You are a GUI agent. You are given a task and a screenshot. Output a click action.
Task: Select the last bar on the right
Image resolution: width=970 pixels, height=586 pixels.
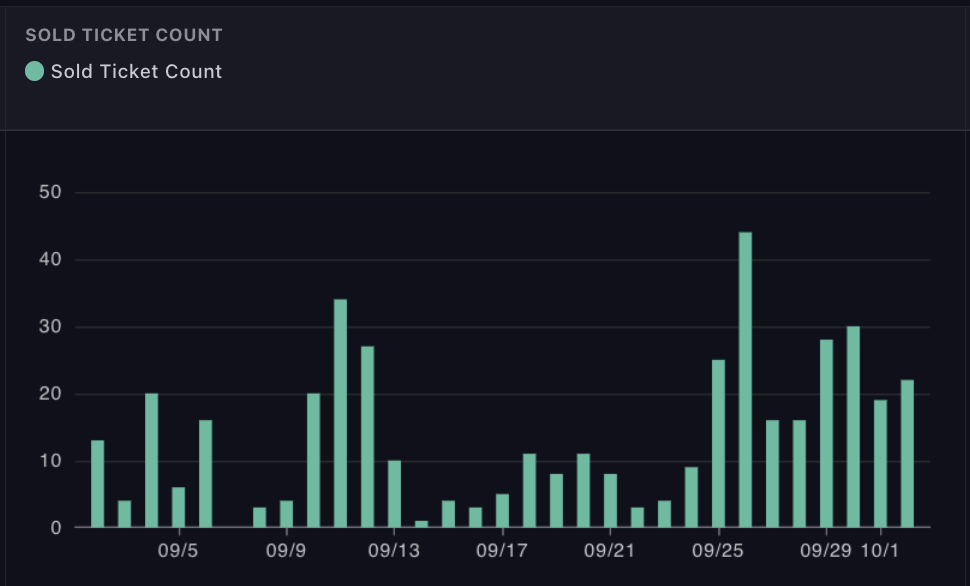[x=907, y=454]
